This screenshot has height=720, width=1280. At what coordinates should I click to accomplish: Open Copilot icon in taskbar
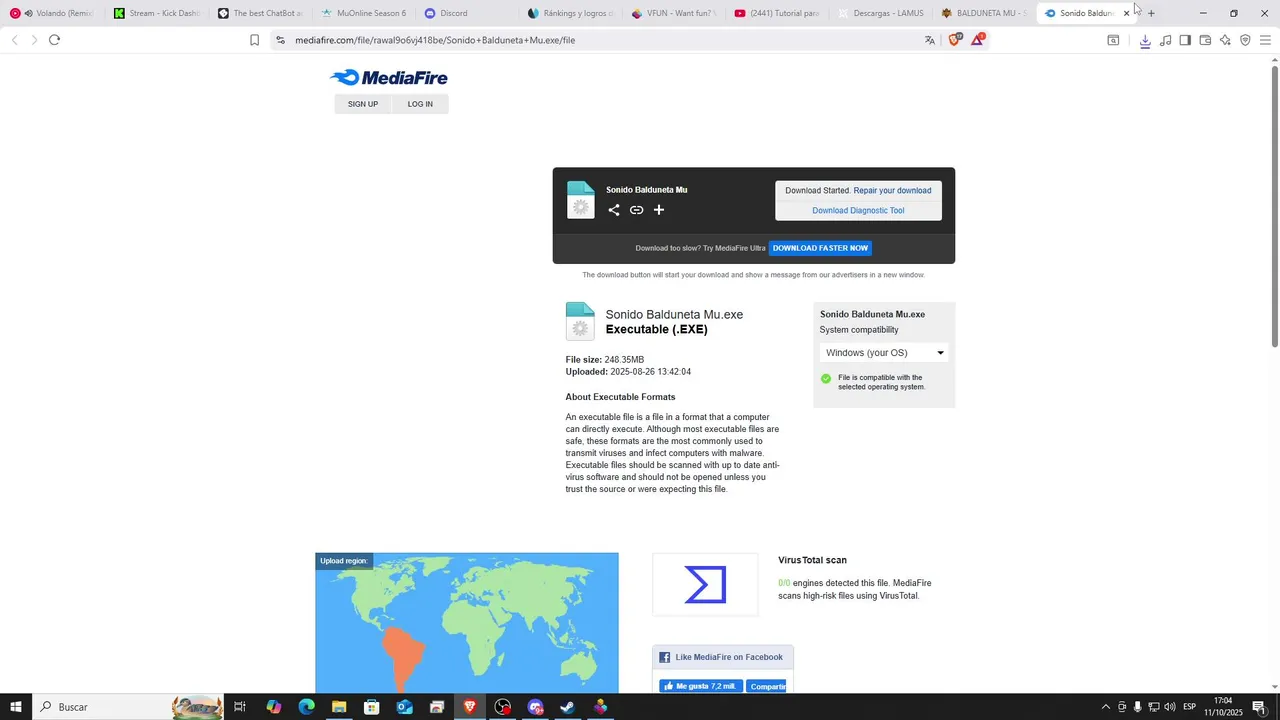(x=273, y=707)
